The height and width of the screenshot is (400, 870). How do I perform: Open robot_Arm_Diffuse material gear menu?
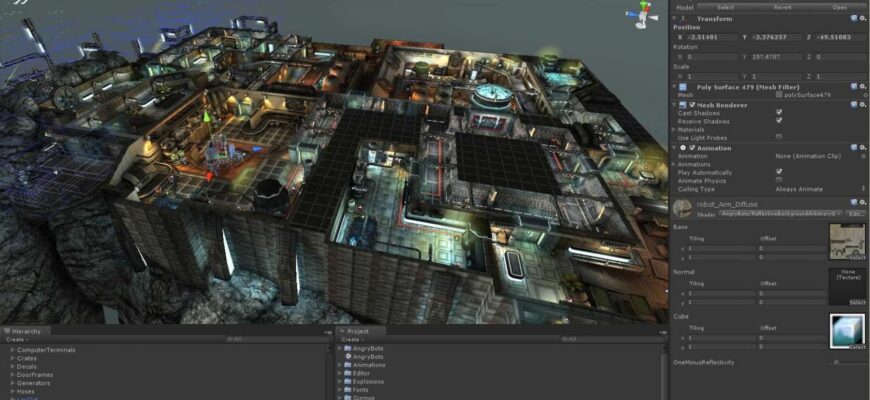click(862, 202)
